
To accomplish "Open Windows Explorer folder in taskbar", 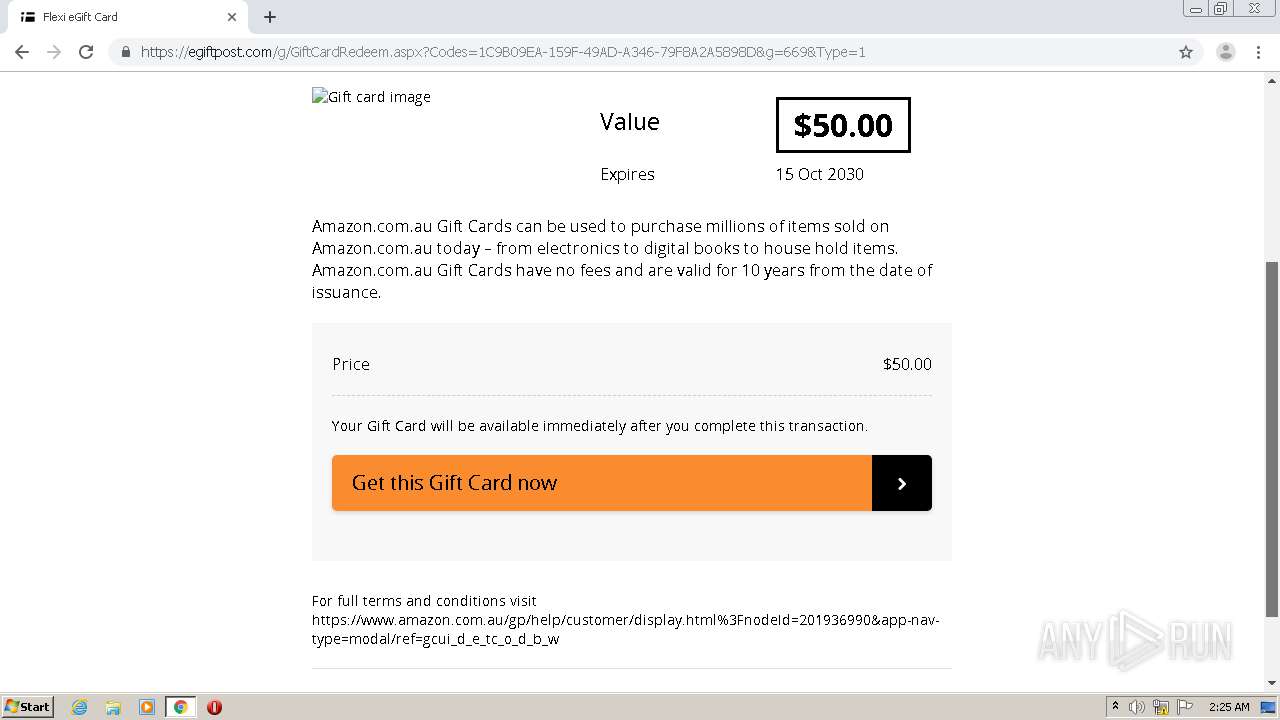I will (x=113, y=707).
